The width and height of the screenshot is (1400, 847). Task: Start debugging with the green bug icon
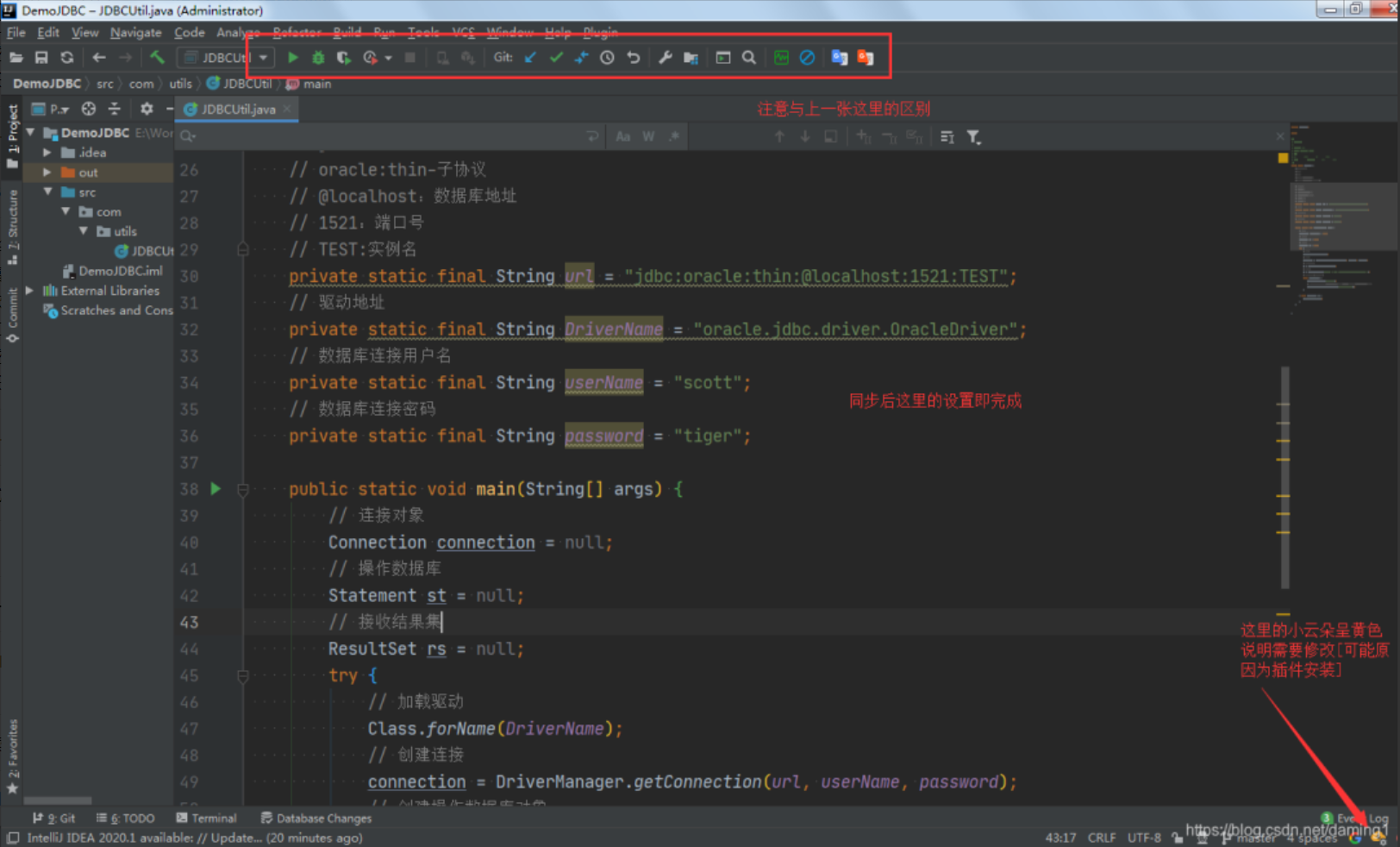click(318, 58)
